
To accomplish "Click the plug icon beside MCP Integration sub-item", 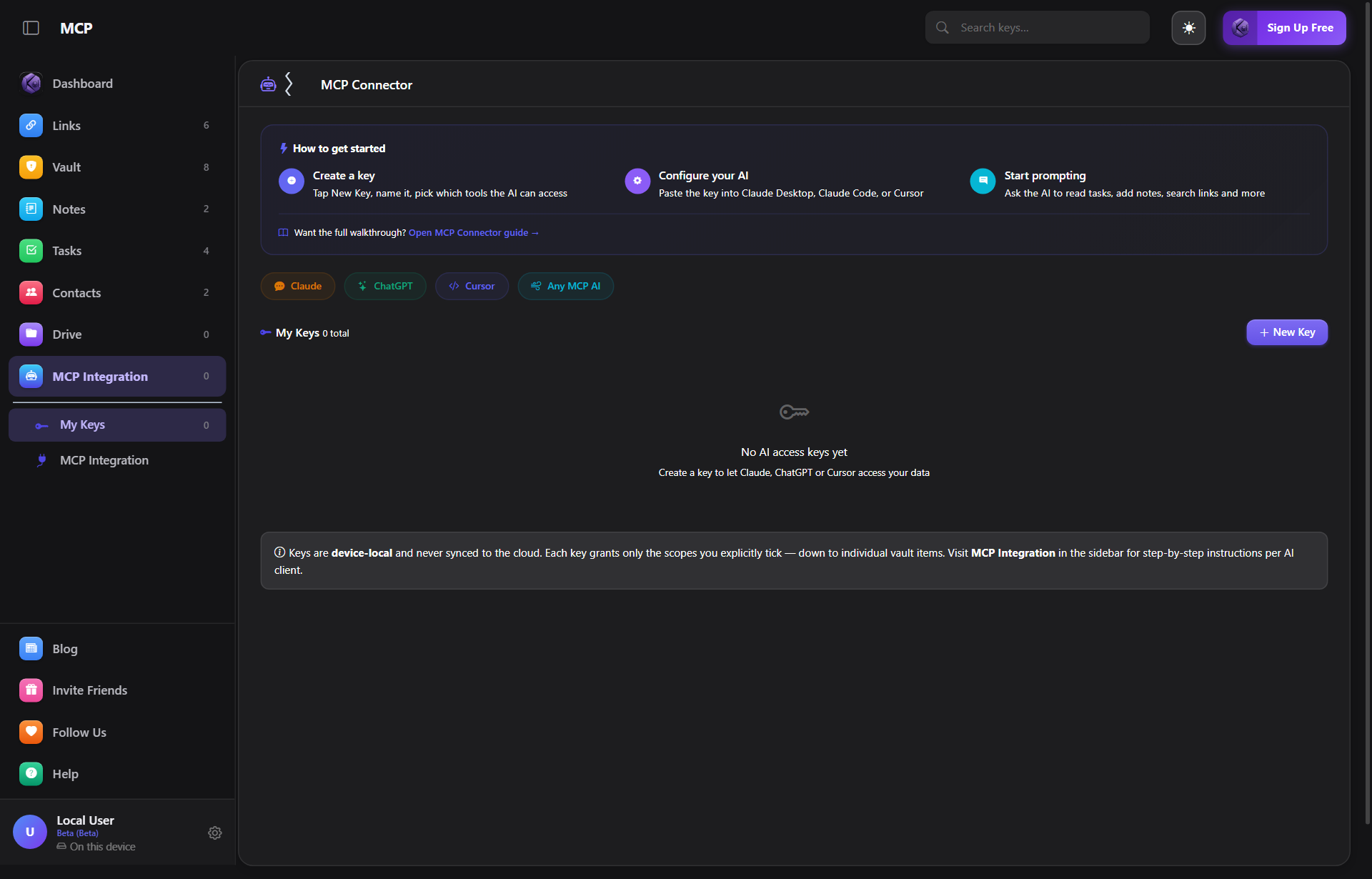I will [x=41, y=460].
